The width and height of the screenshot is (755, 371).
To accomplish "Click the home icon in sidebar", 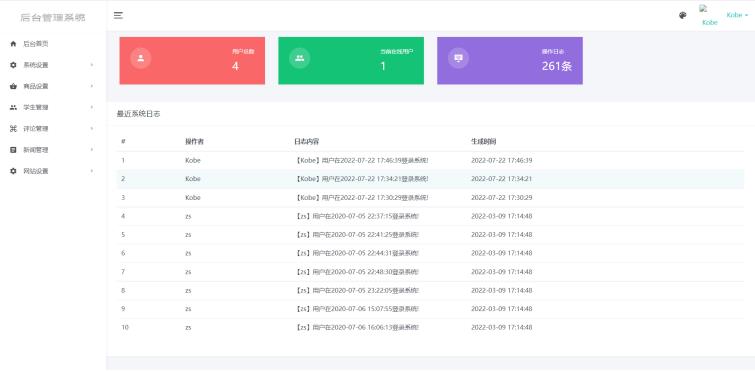I will tap(13, 44).
